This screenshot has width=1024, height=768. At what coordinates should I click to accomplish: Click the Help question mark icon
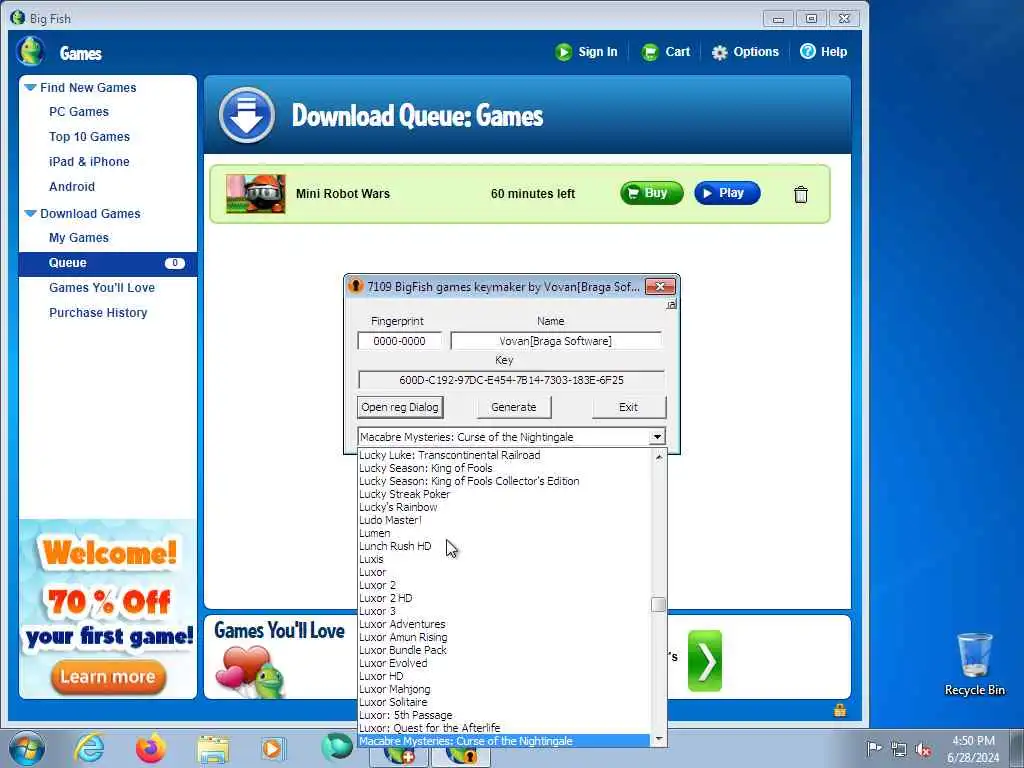pos(808,51)
